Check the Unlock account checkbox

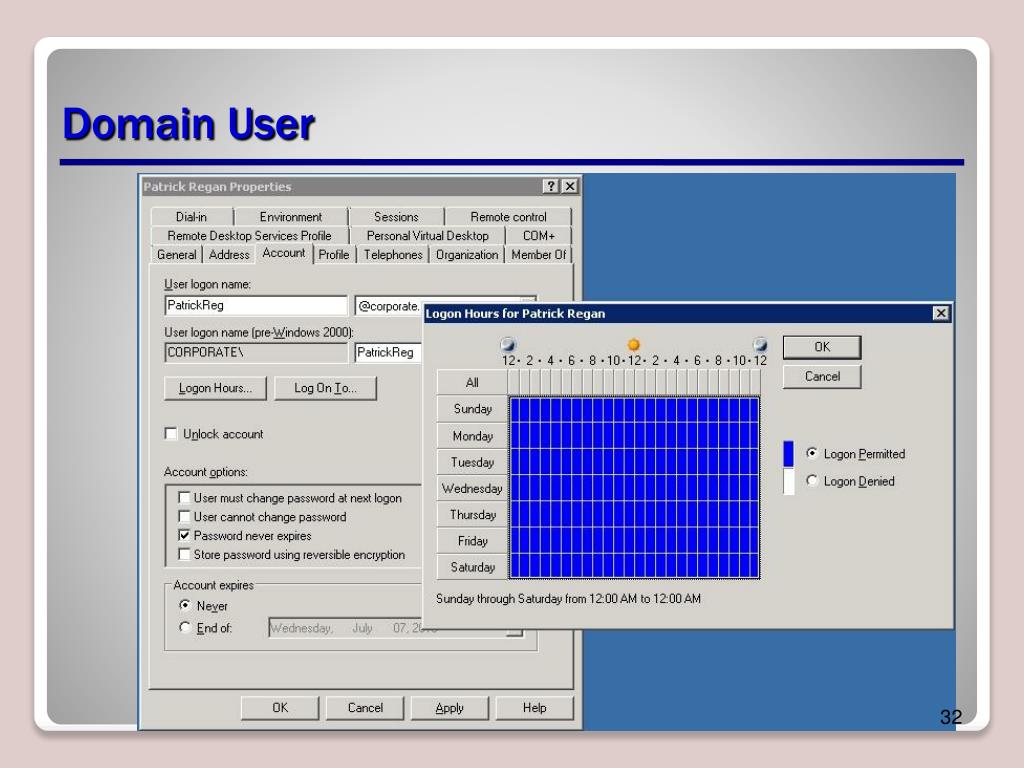point(171,434)
